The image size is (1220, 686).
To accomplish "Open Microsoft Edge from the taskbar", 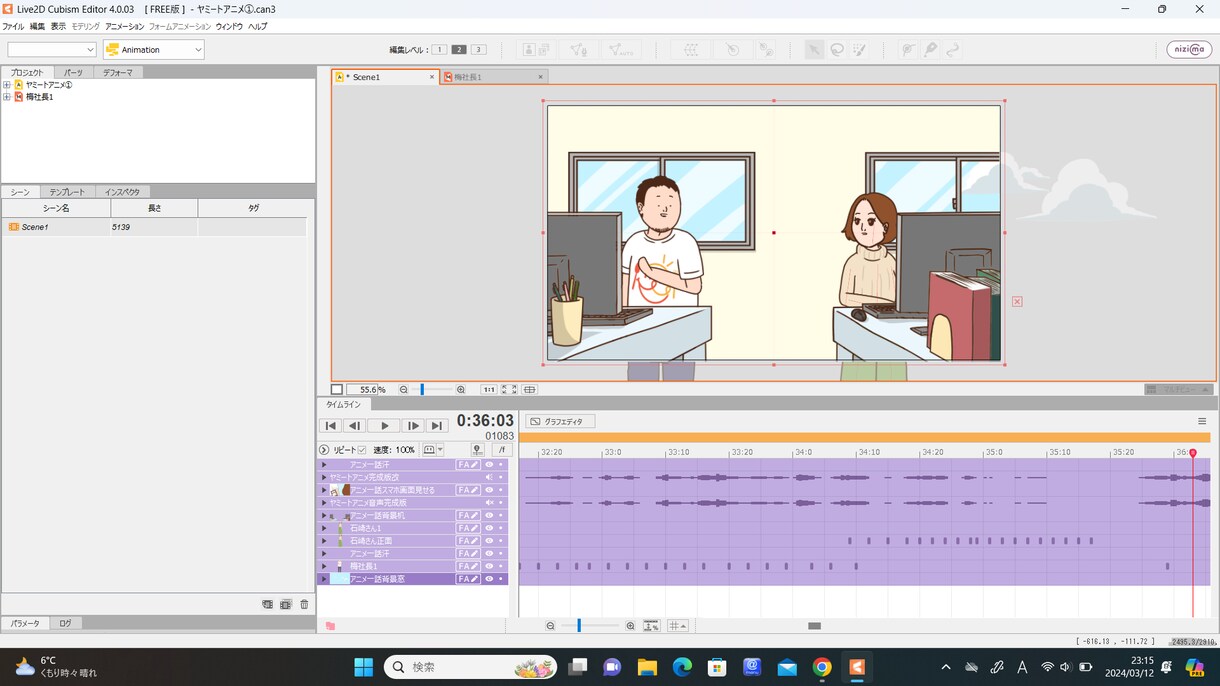I will click(682, 667).
